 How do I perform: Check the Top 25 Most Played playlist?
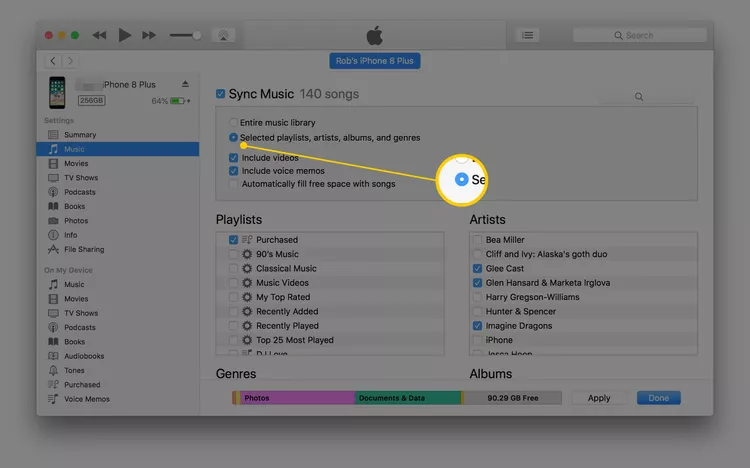(233, 340)
